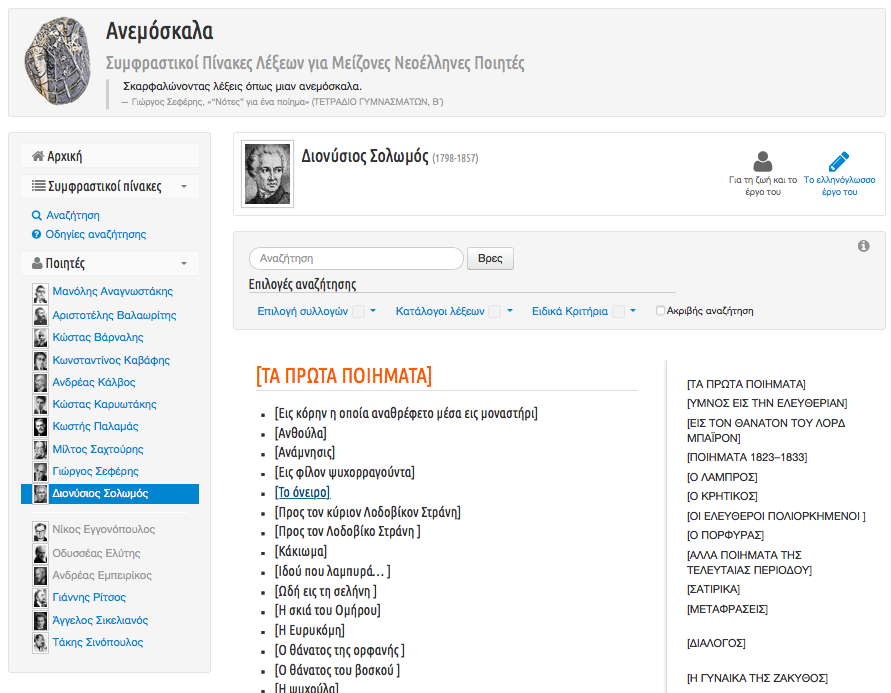This screenshot has width=891, height=693.
Task: Click the Βρες search button
Action: pos(490,258)
